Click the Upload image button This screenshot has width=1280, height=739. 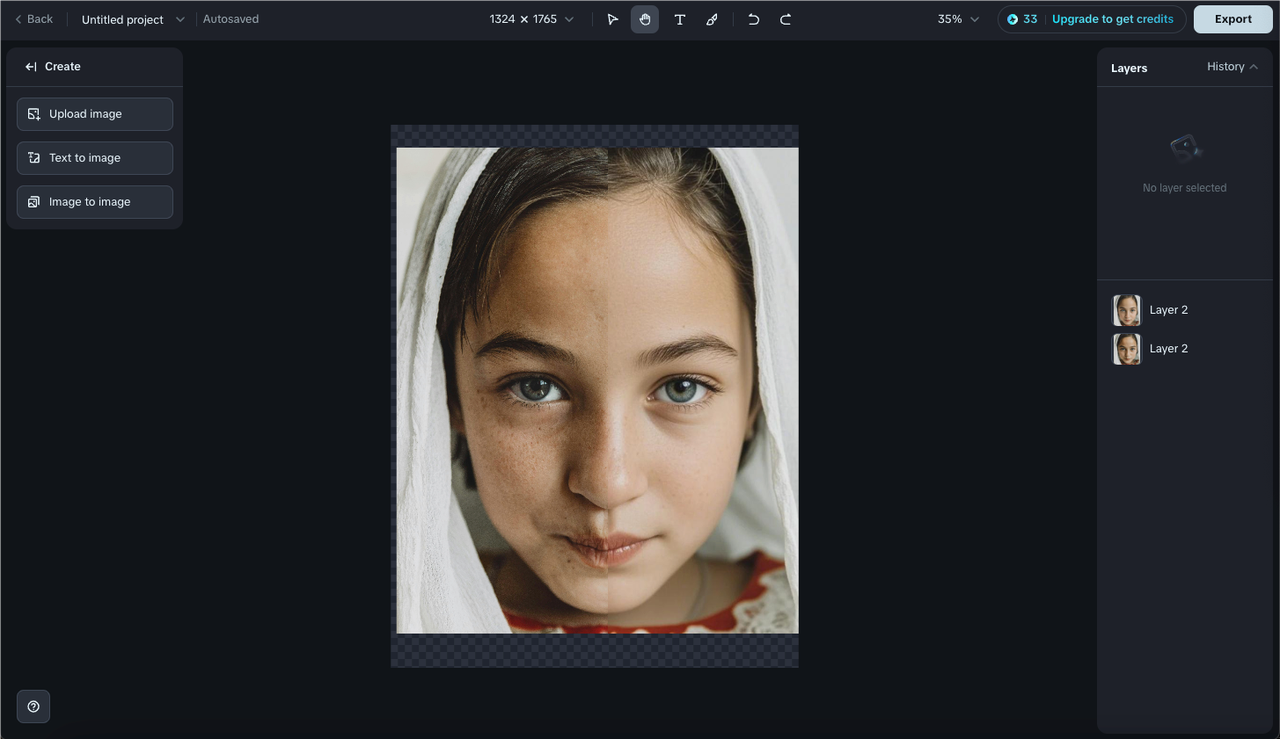[x=94, y=113]
